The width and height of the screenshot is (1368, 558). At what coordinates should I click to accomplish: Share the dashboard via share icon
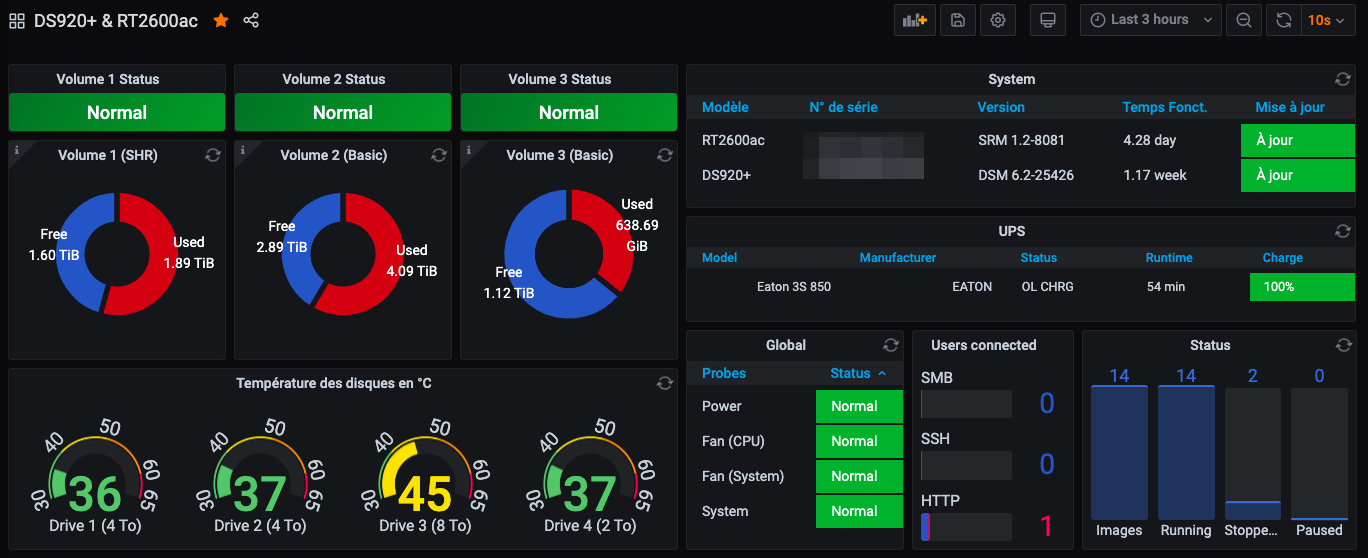tap(251, 20)
